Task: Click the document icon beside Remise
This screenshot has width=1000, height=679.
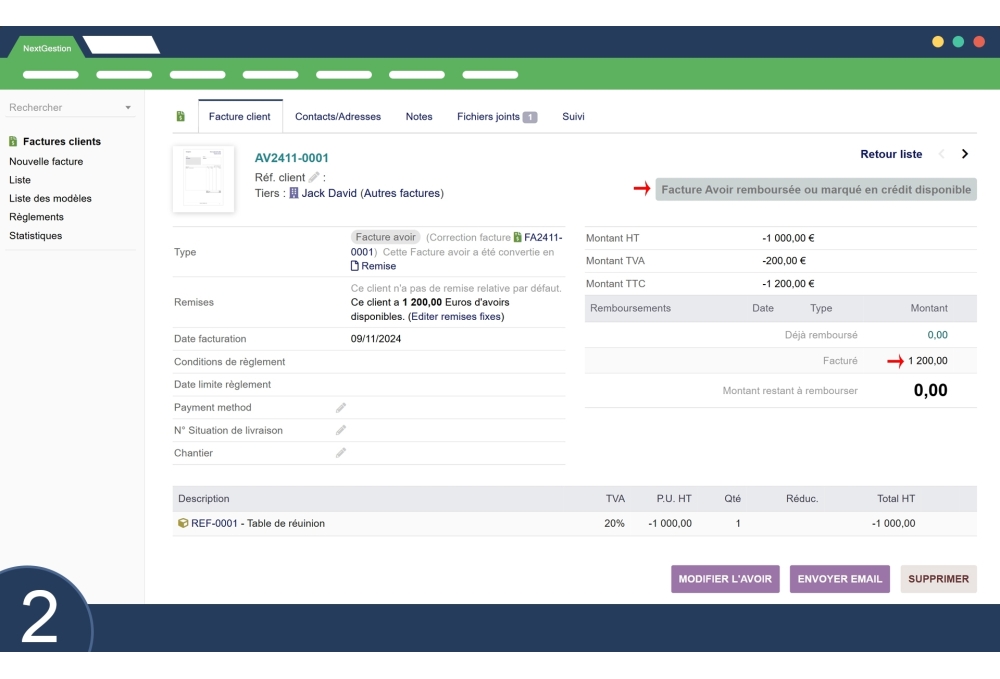Action: [x=354, y=265]
